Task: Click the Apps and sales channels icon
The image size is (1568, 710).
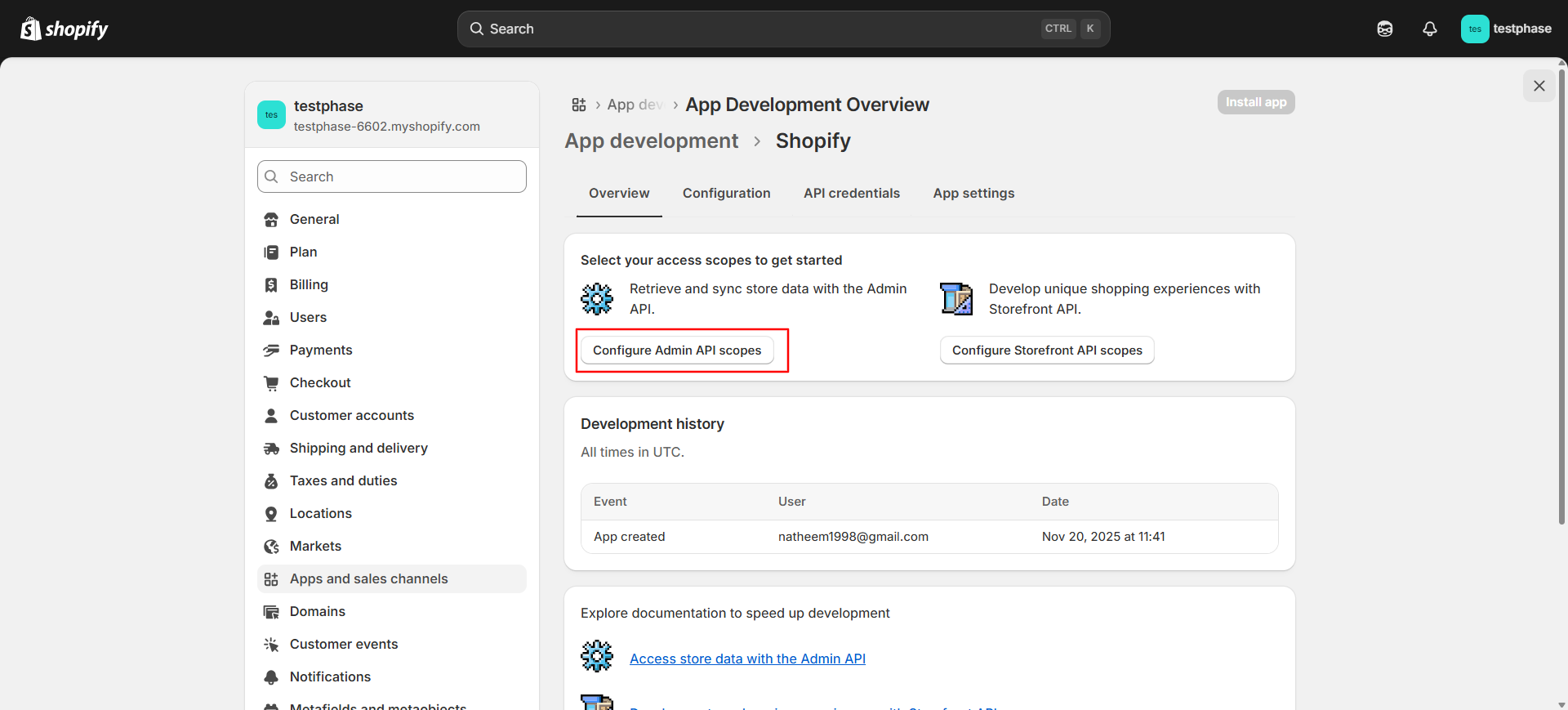Action: point(271,578)
